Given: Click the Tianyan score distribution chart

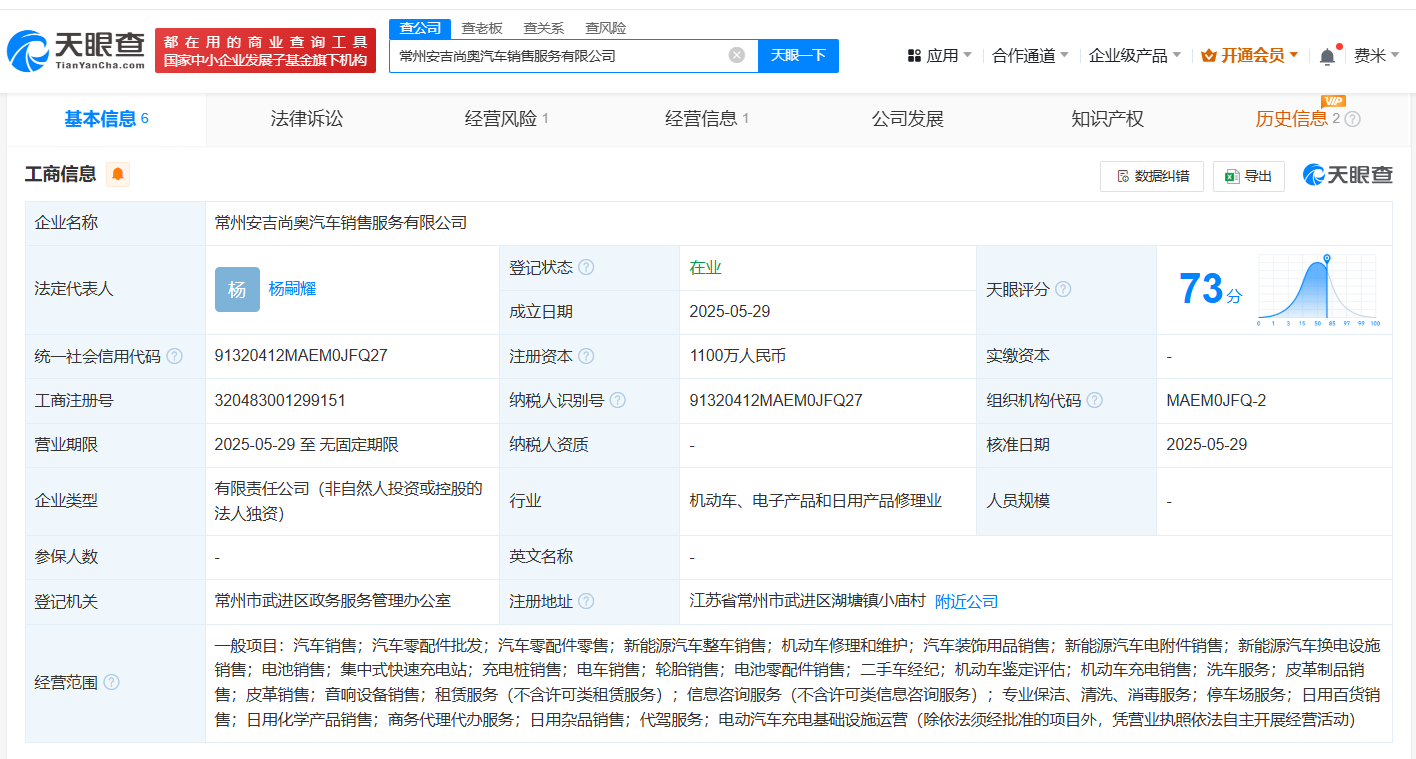Looking at the screenshot, I should (x=1317, y=290).
